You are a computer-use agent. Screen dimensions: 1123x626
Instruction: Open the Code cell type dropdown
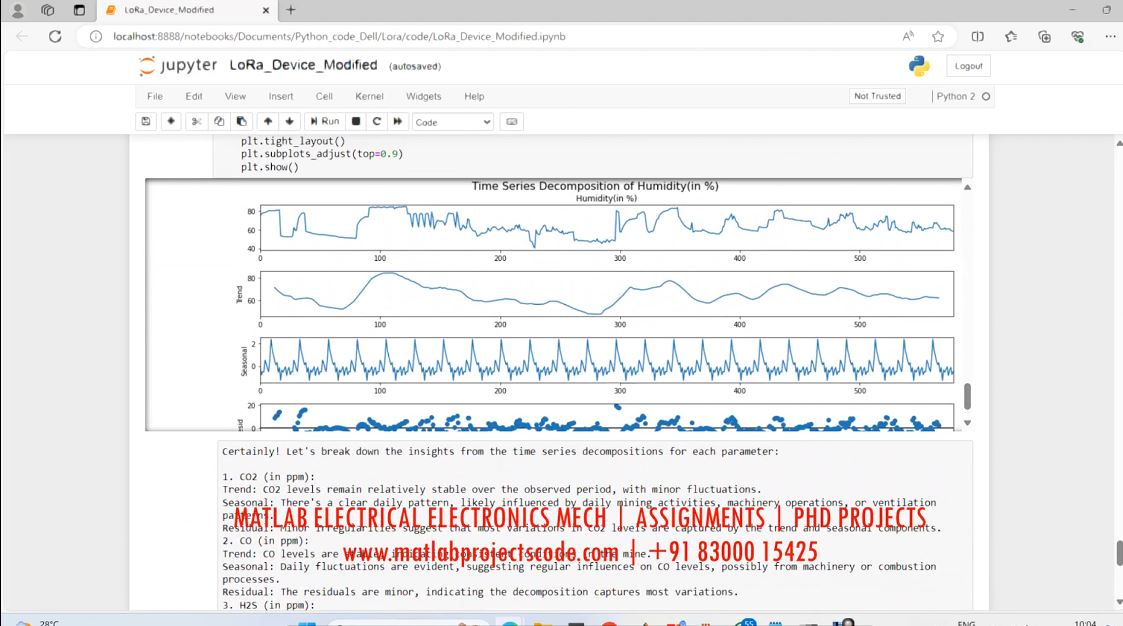click(453, 121)
